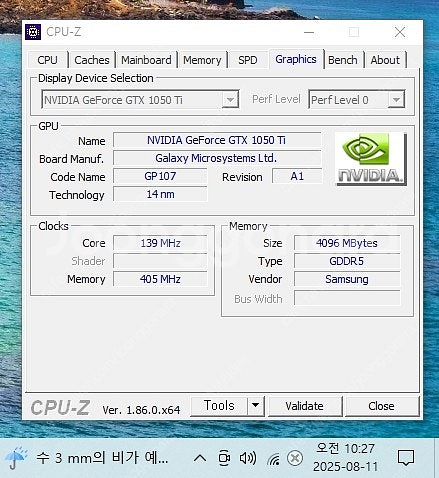The height and width of the screenshot is (478, 439).
Task: Go to the About tab
Action: click(x=385, y=60)
